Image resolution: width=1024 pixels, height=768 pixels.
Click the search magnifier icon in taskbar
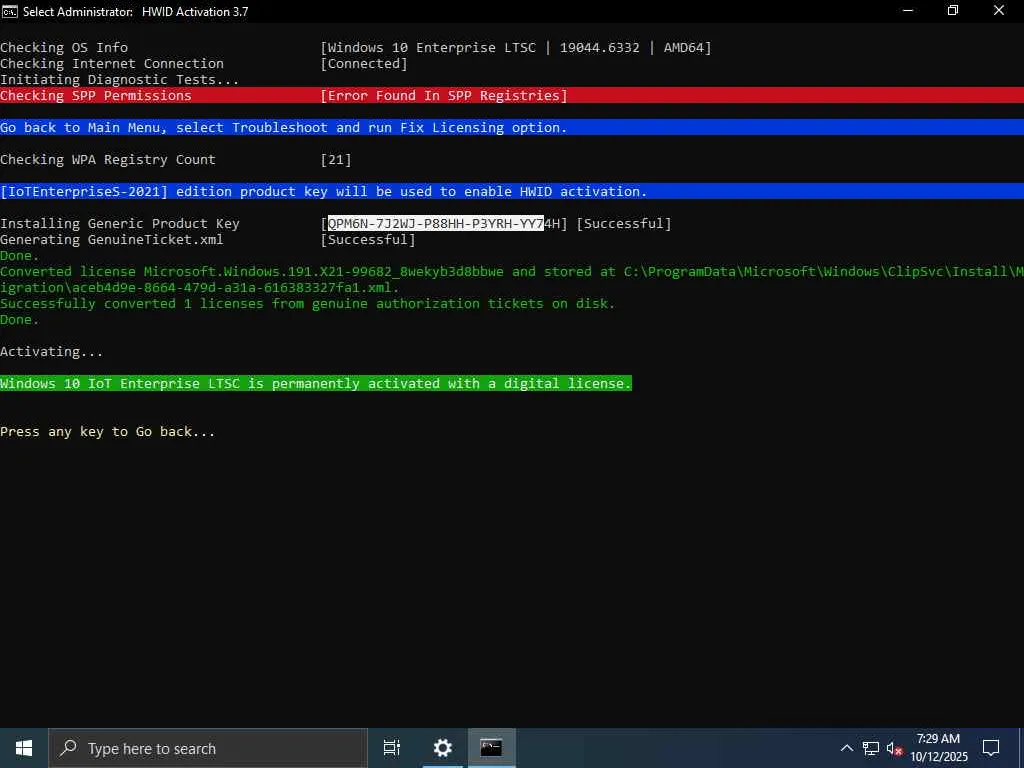(x=69, y=748)
